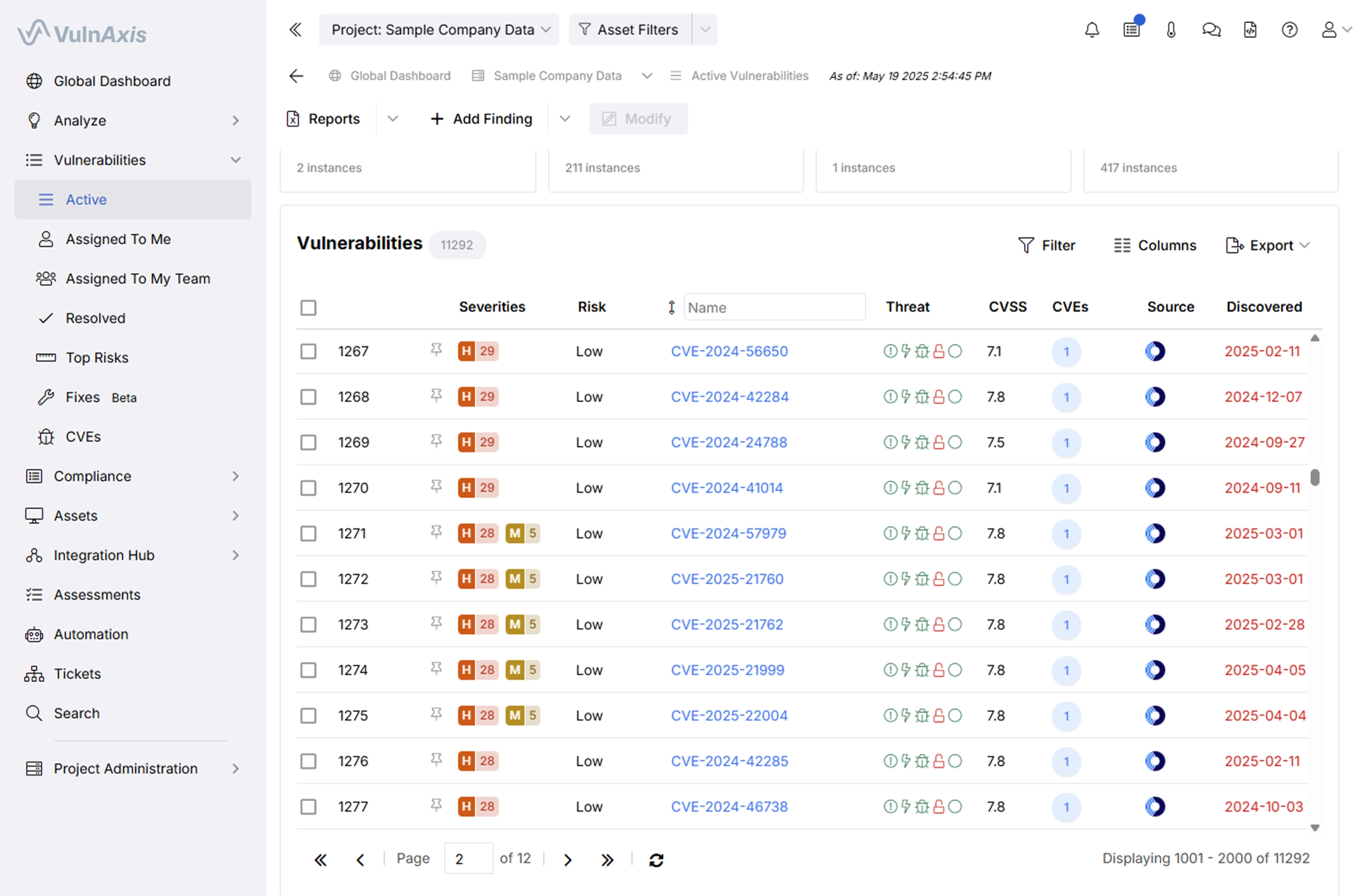
Task: Click the Name search input field
Action: click(x=774, y=308)
